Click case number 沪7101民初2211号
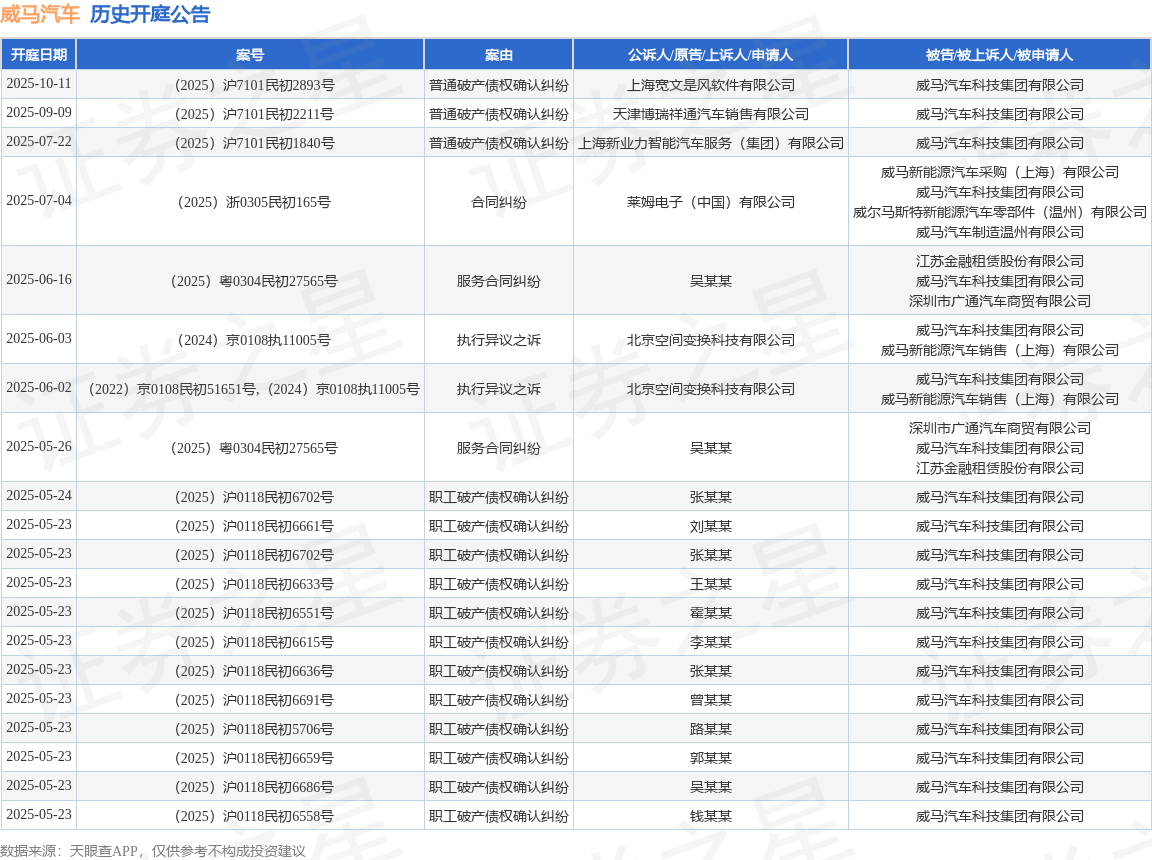The height and width of the screenshot is (860, 1152). [x=254, y=114]
